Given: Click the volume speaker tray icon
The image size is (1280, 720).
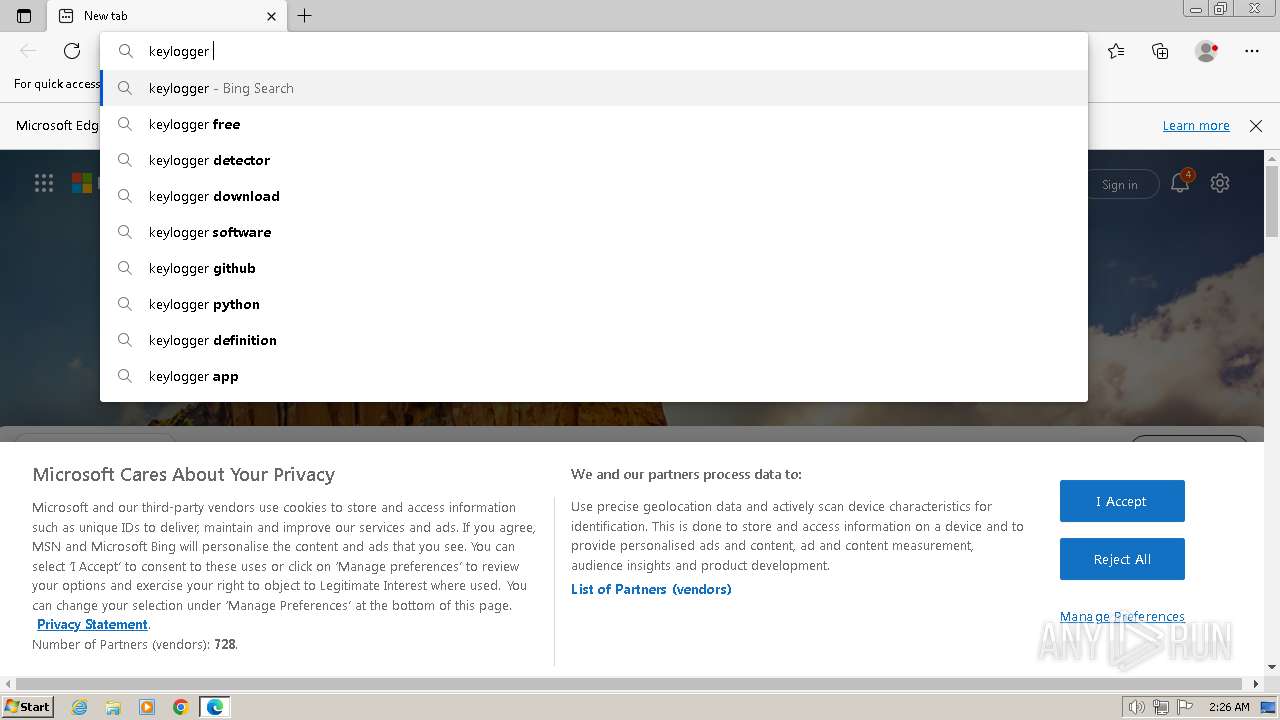Looking at the screenshot, I should pyautogui.click(x=1136, y=707).
